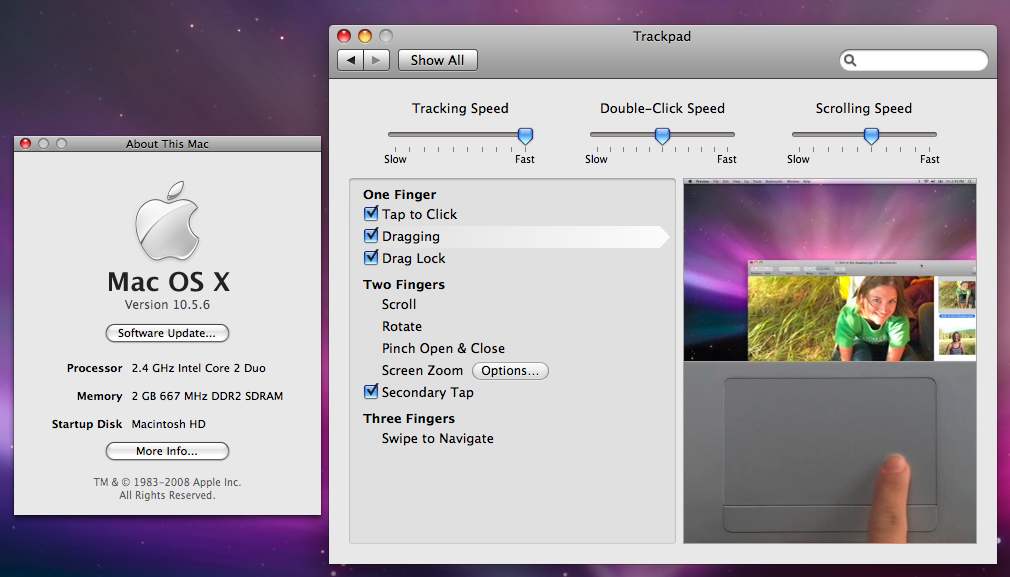Select the Screen Zoom gesture row
This screenshot has width=1010, height=577.
(x=422, y=370)
